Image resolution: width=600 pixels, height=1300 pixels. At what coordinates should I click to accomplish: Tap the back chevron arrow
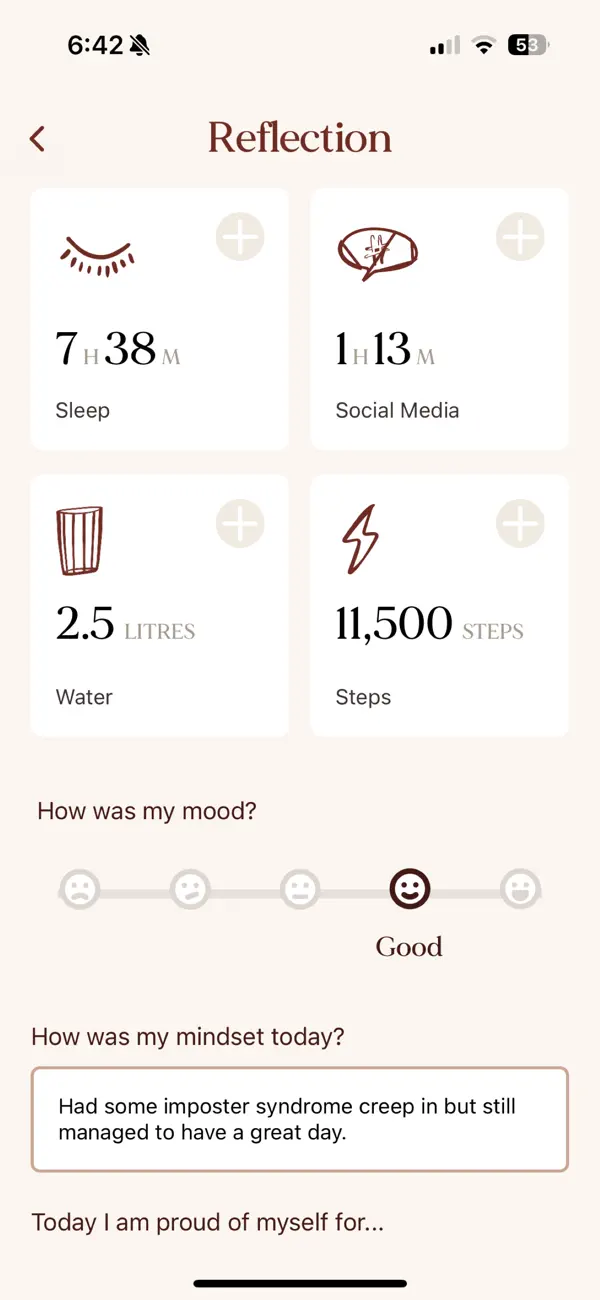38,138
